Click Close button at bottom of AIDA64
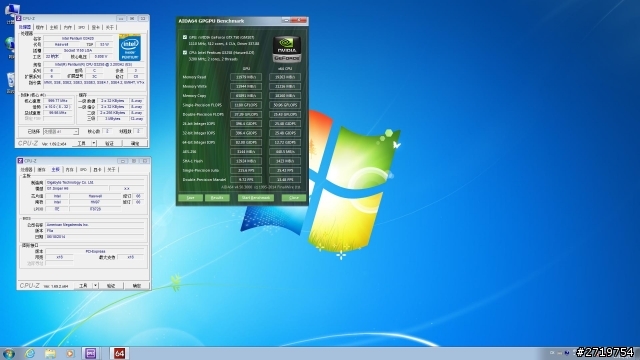The height and width of the screenshot is (360, 640). coord(294,198)
